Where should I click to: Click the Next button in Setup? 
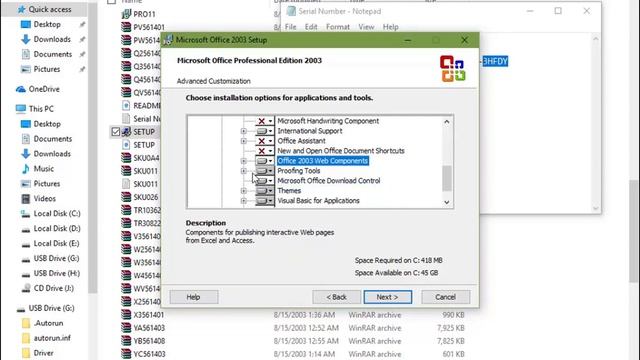pyautogui.click(x=388, y=297)
